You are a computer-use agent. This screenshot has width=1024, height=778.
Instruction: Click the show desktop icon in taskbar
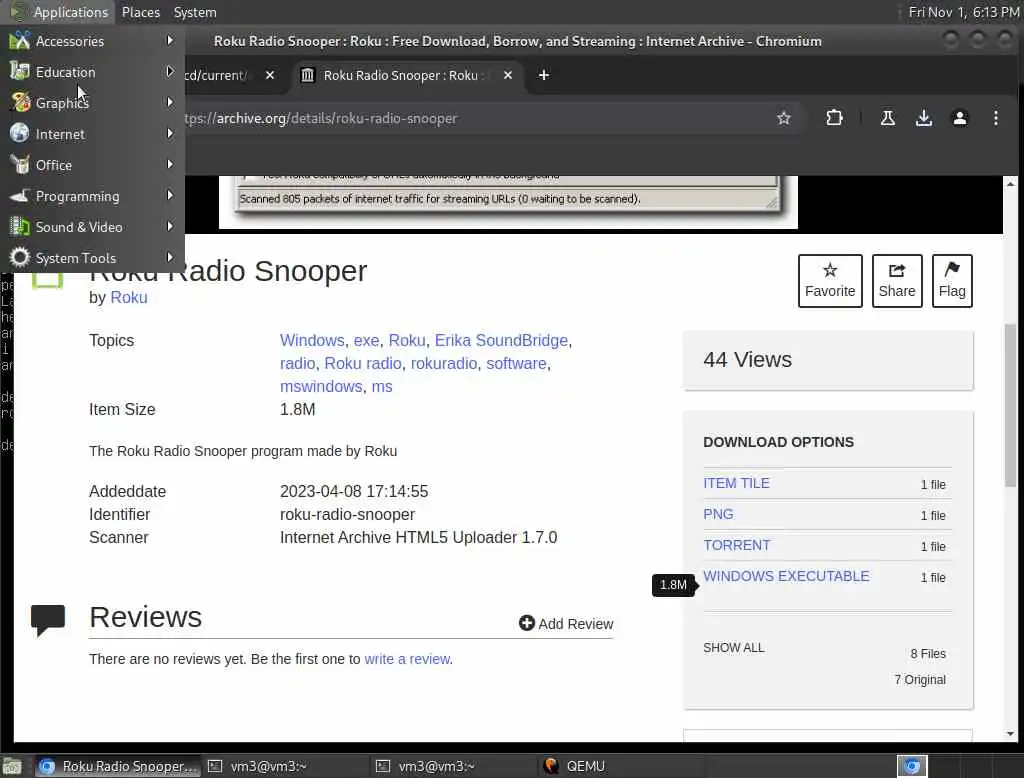pos(12,766)
